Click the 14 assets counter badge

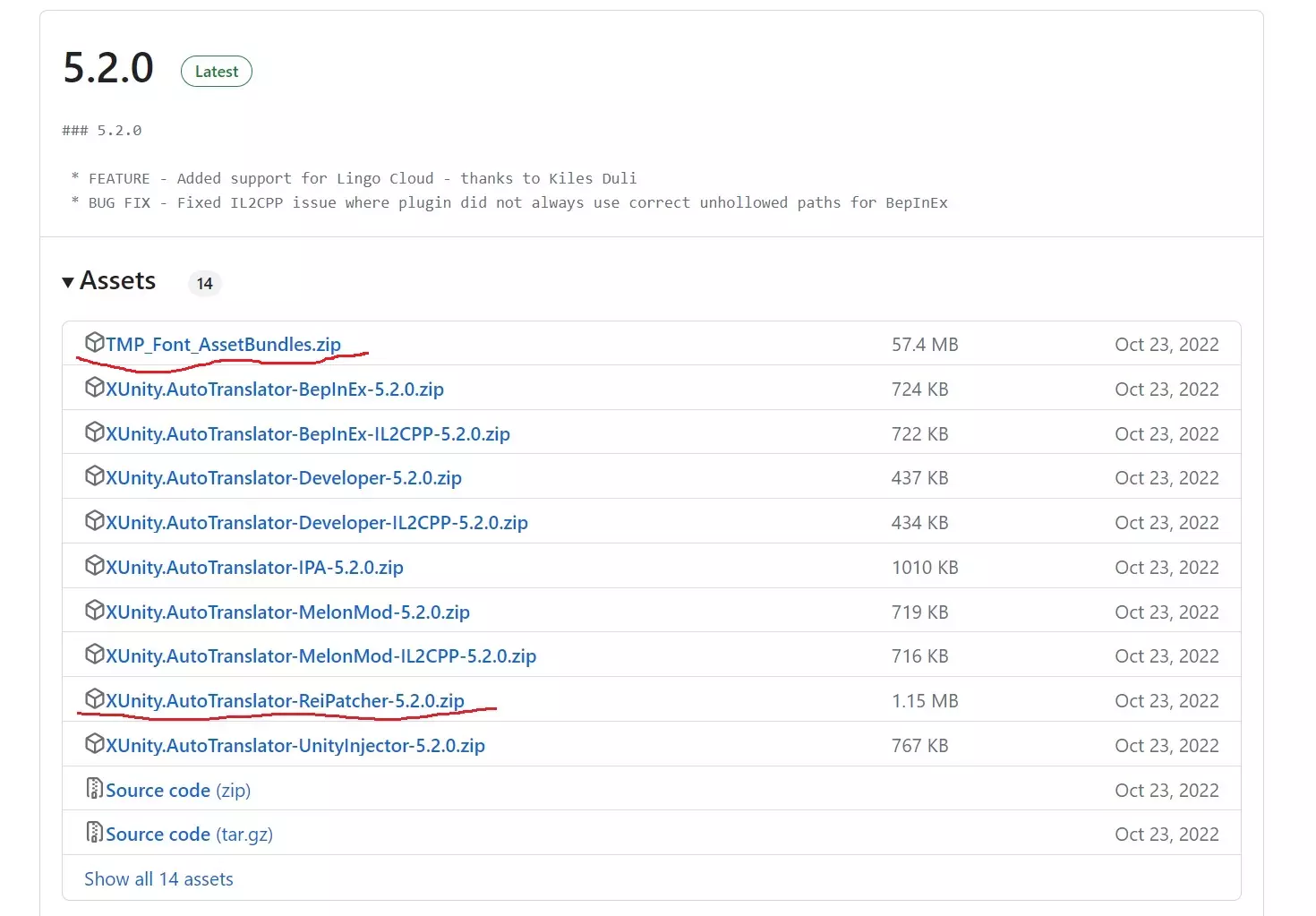pos(205,284)
